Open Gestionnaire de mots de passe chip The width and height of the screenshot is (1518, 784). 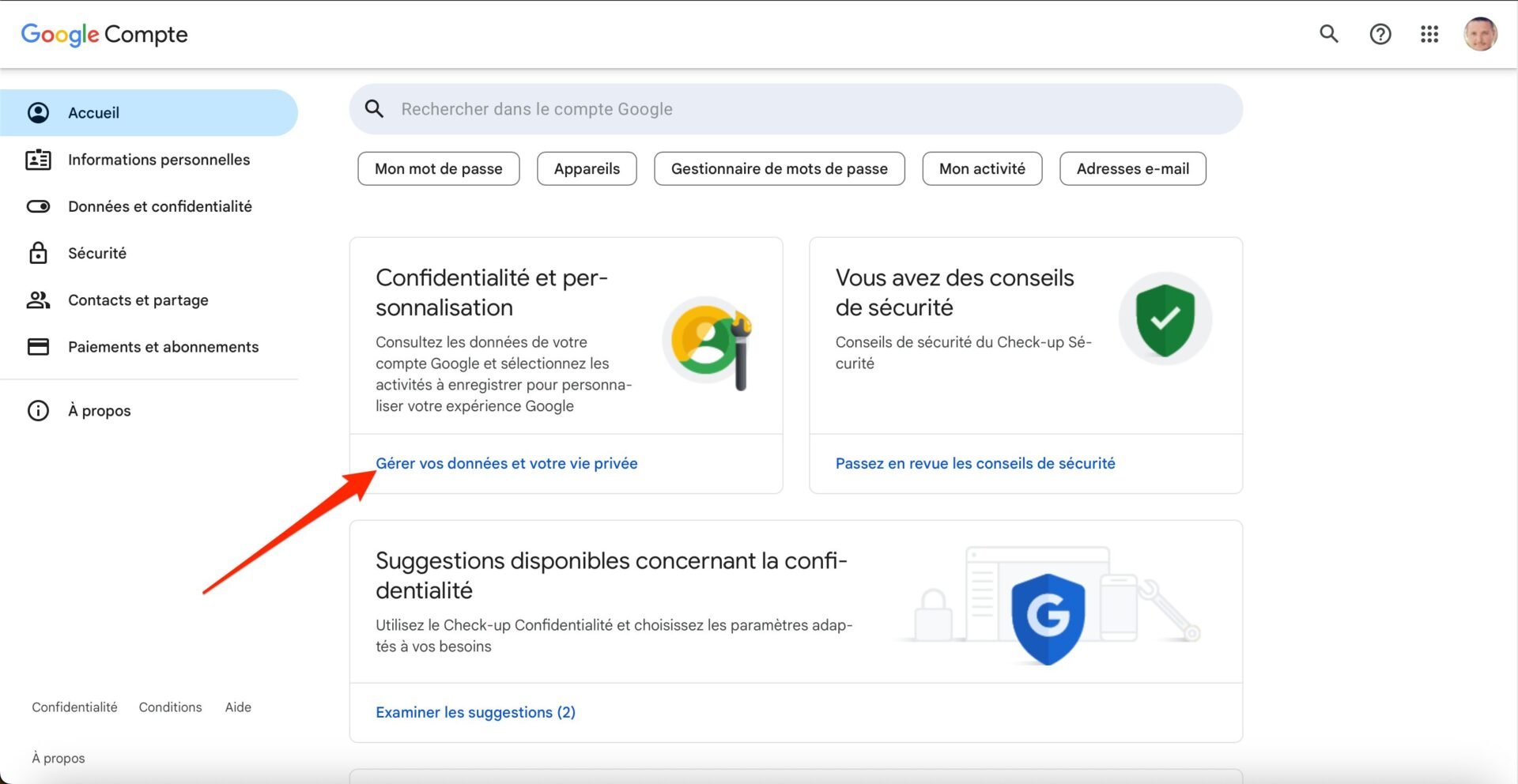pyautogui.click(x=780, y=168)
